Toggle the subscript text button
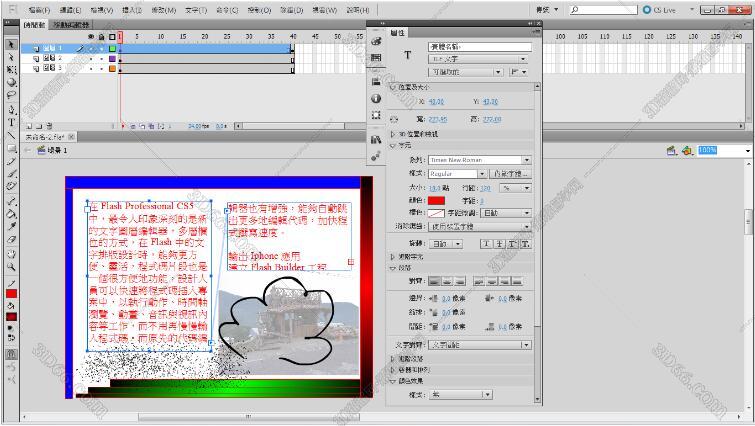This screenshot has height=426, width=755. 525,244
